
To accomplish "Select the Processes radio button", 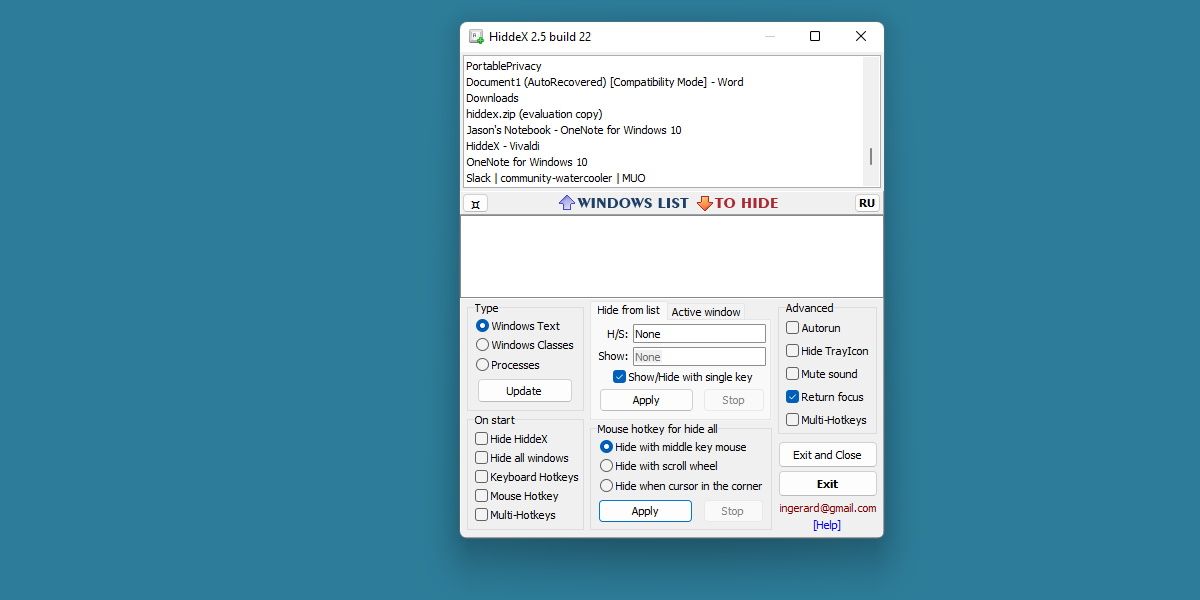I will tap(482, 365).
